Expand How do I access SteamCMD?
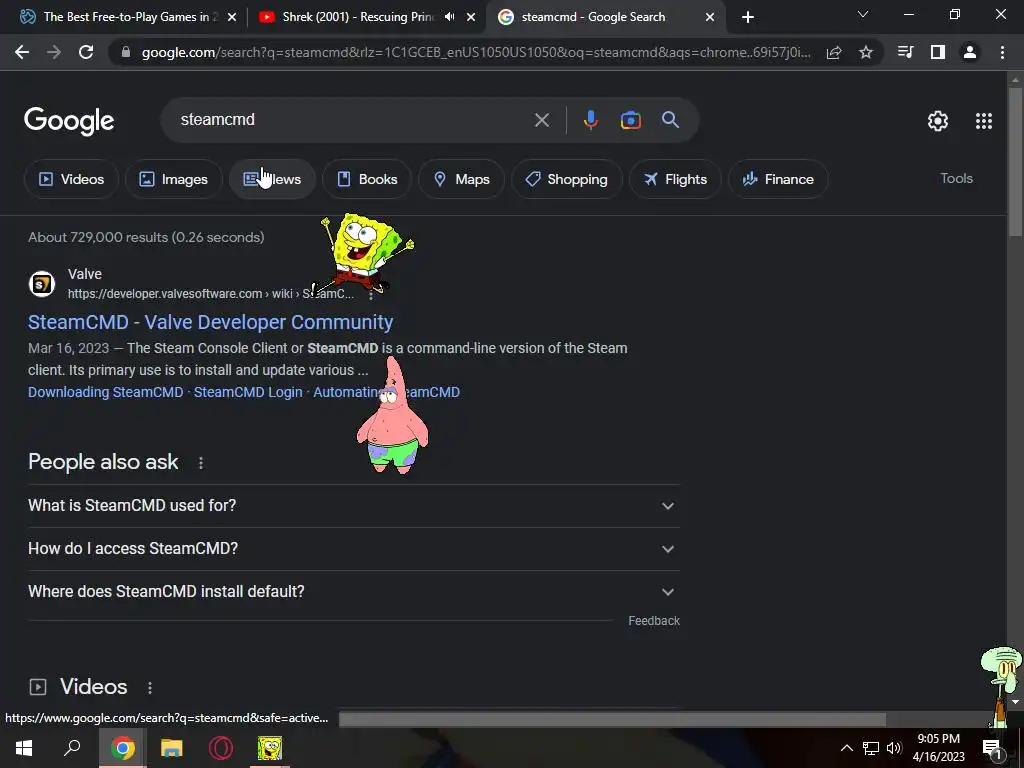Screen dimensions: 1024x768 point(353,549)
